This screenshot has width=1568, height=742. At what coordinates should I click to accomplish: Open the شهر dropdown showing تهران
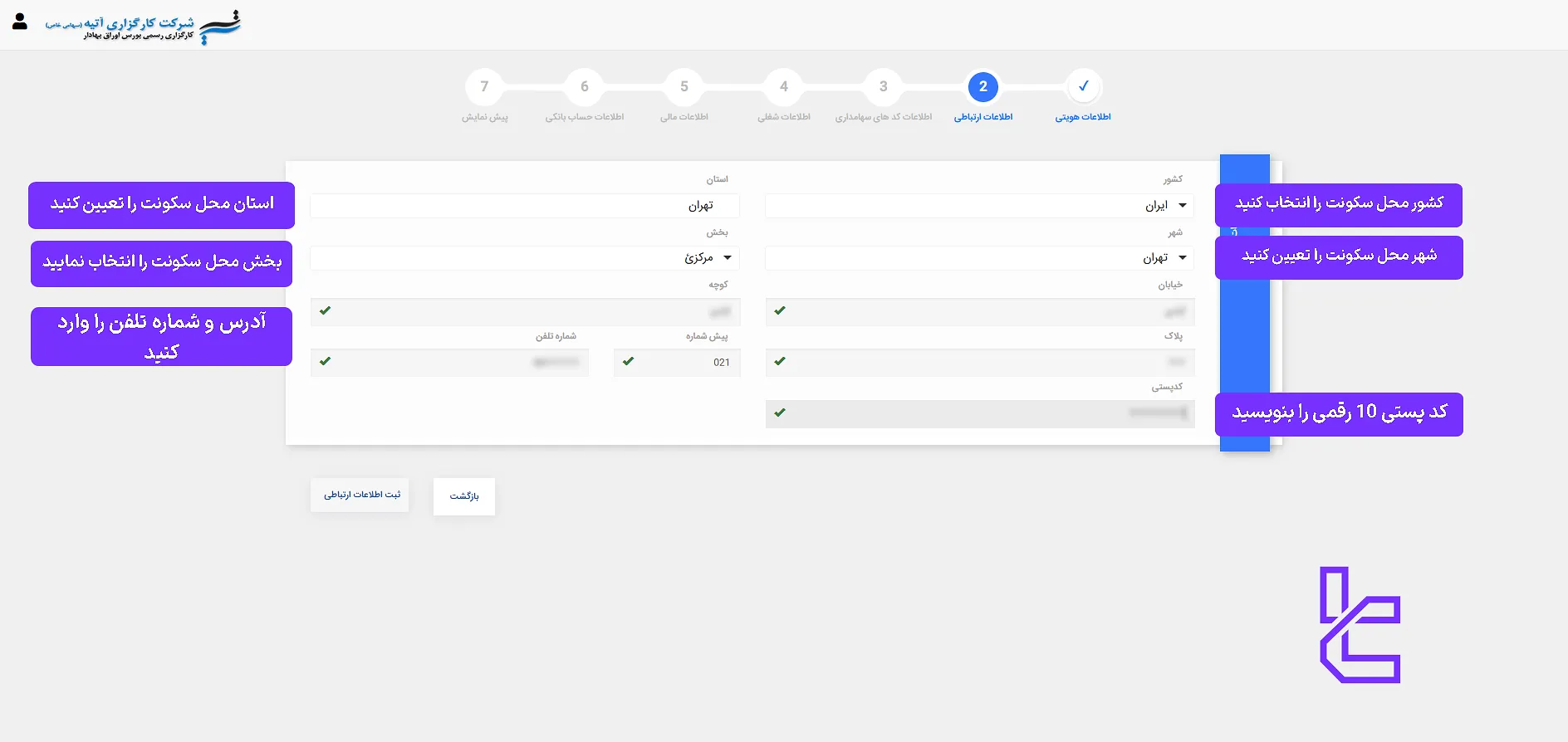tap(979, 258)
